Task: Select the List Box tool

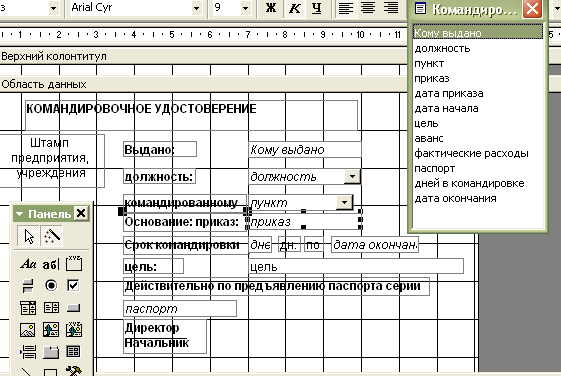Action: point(51,308)
